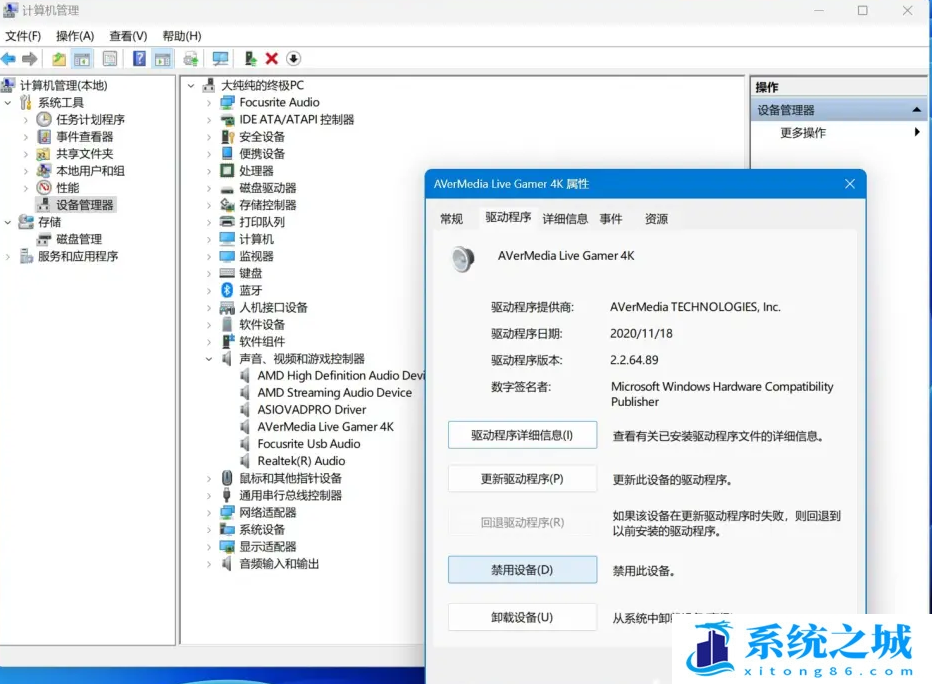Click the Bluetooth category icon
Screen dimensions: 932x684
tap(227, 290)
